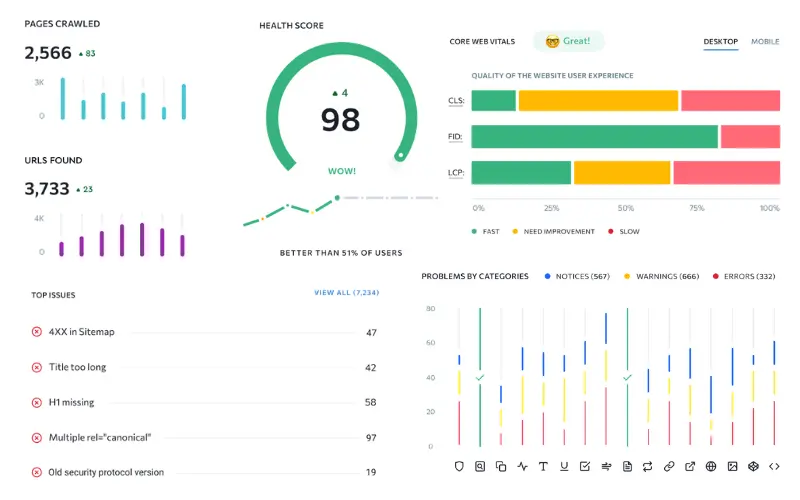The width and height of the screenshot is (800, 500).
Task: Click the issue count 97
Action: tap(371, 438)
